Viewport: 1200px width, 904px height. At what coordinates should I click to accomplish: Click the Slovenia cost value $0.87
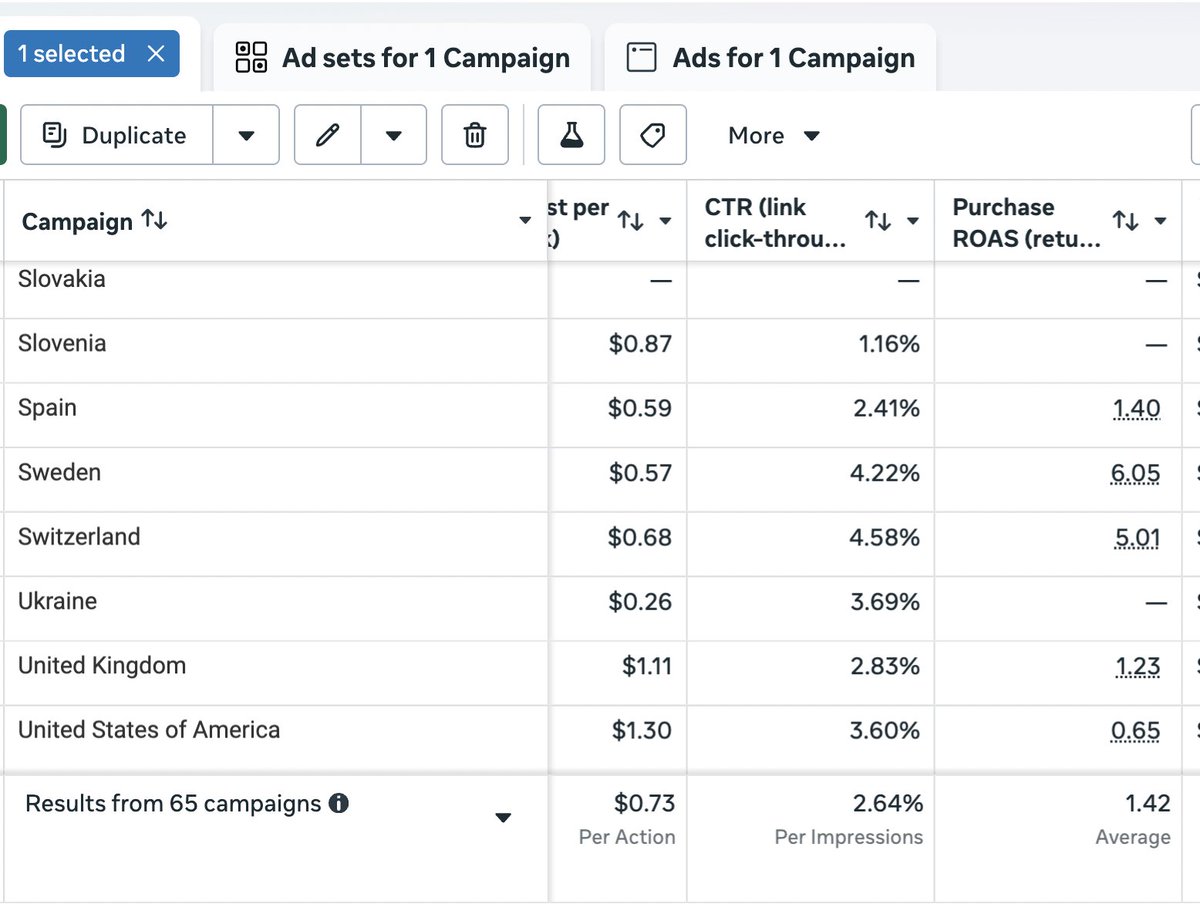click(x=640, y=344)
